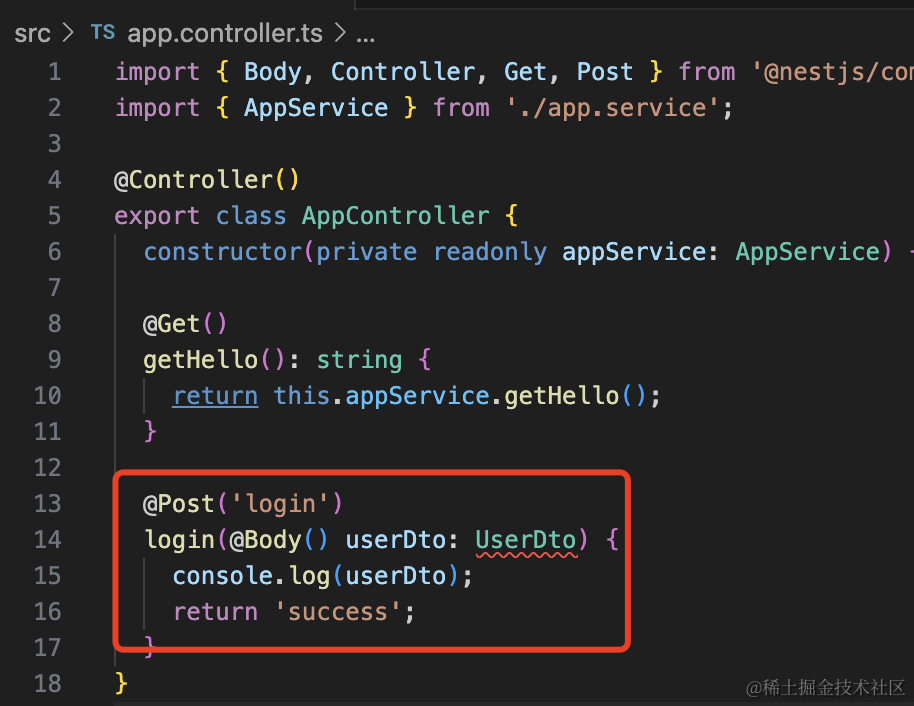
Task: Click the @Controller() decorator
Action: (x=207, y=180)
